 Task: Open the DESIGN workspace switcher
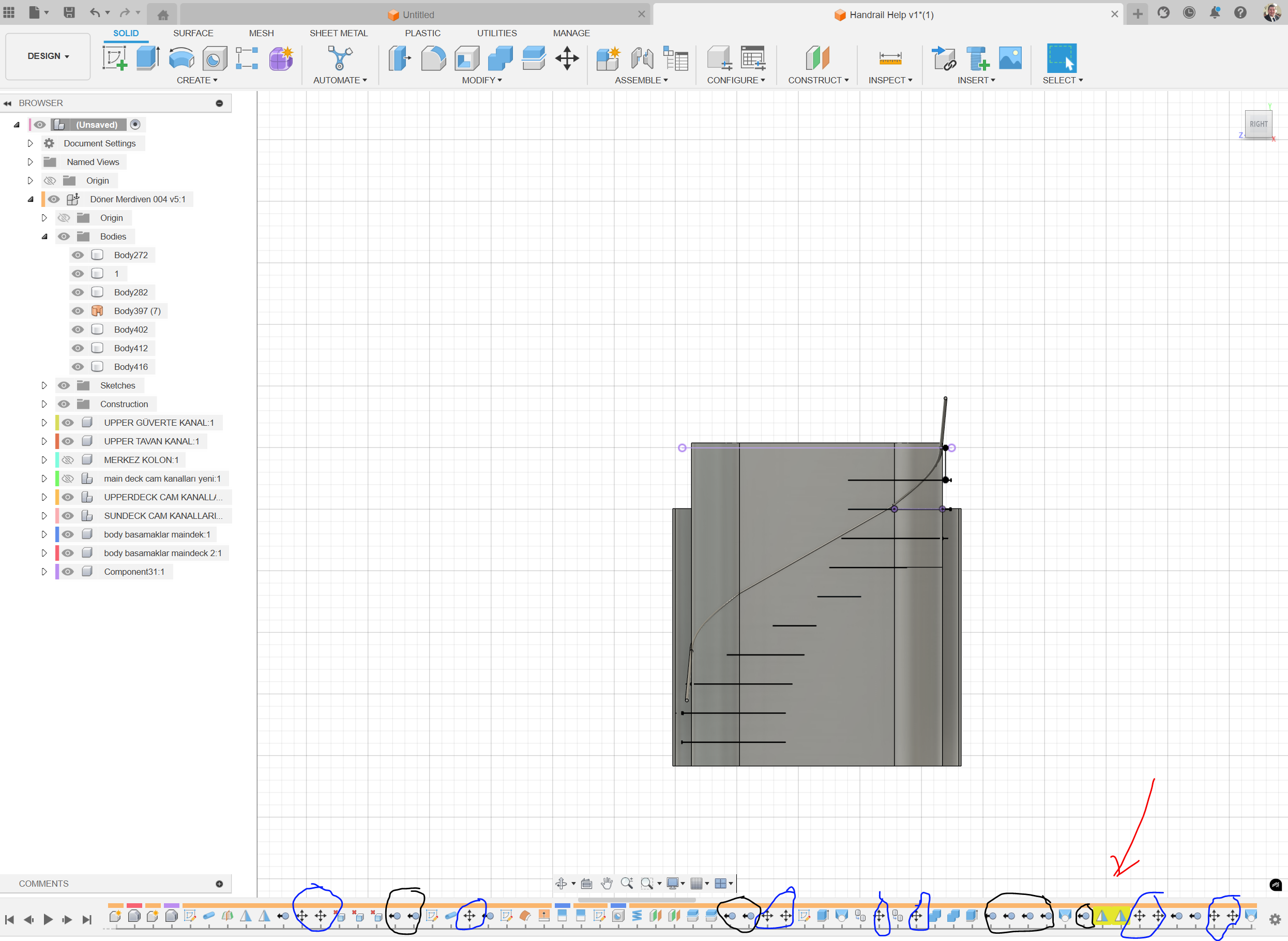[x=47, y=56]
